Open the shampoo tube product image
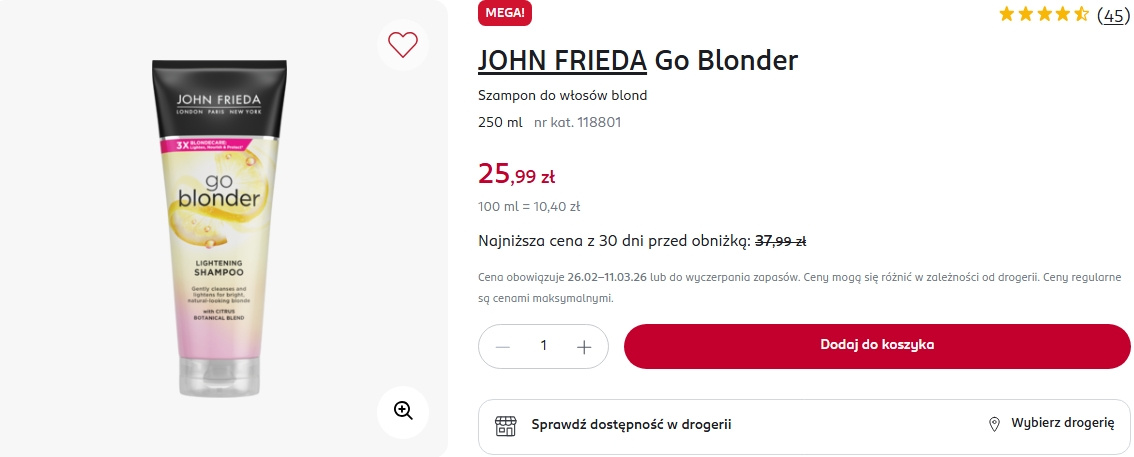 tap(218, 226)
